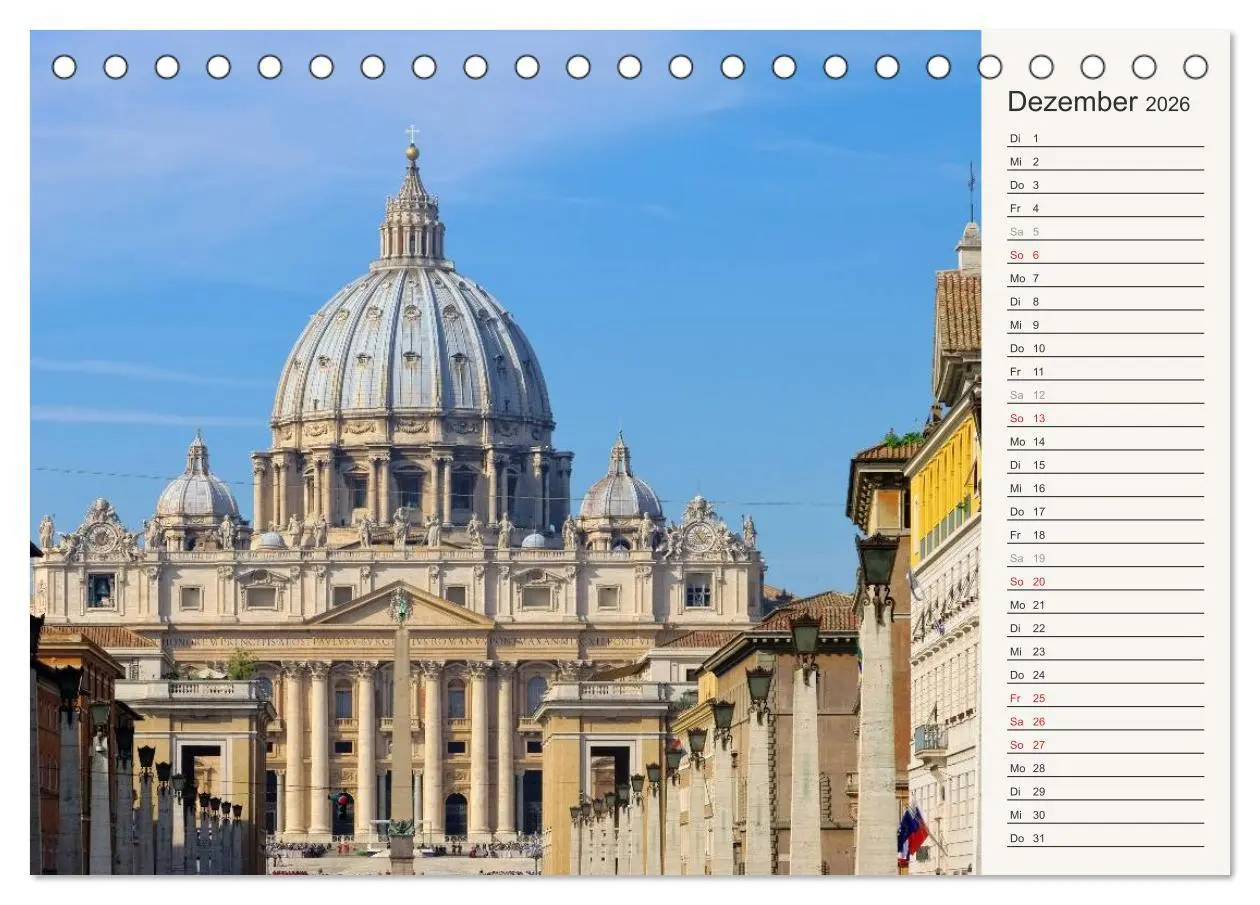Select the Sa 5 calendar row
1260x905 pixels.
1105,231
